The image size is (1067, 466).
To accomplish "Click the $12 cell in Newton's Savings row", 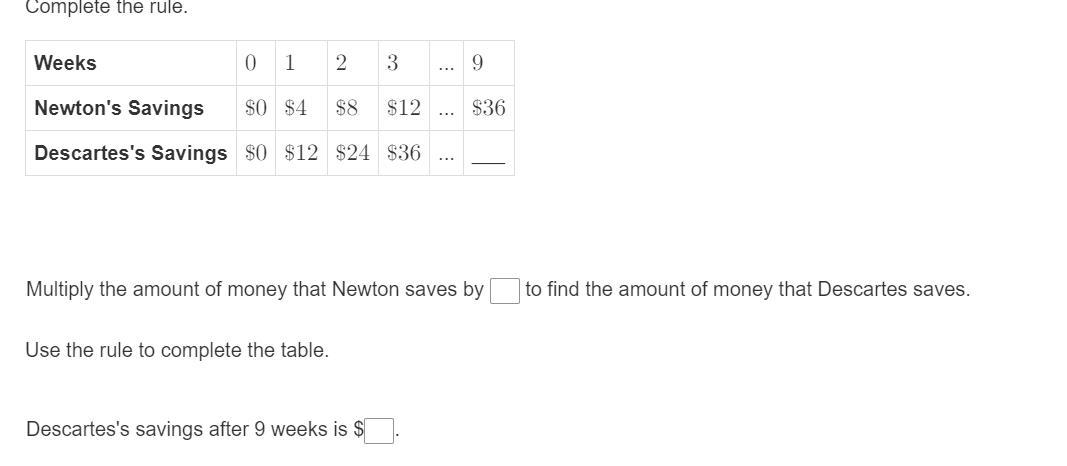I will [x=404, y=108].
